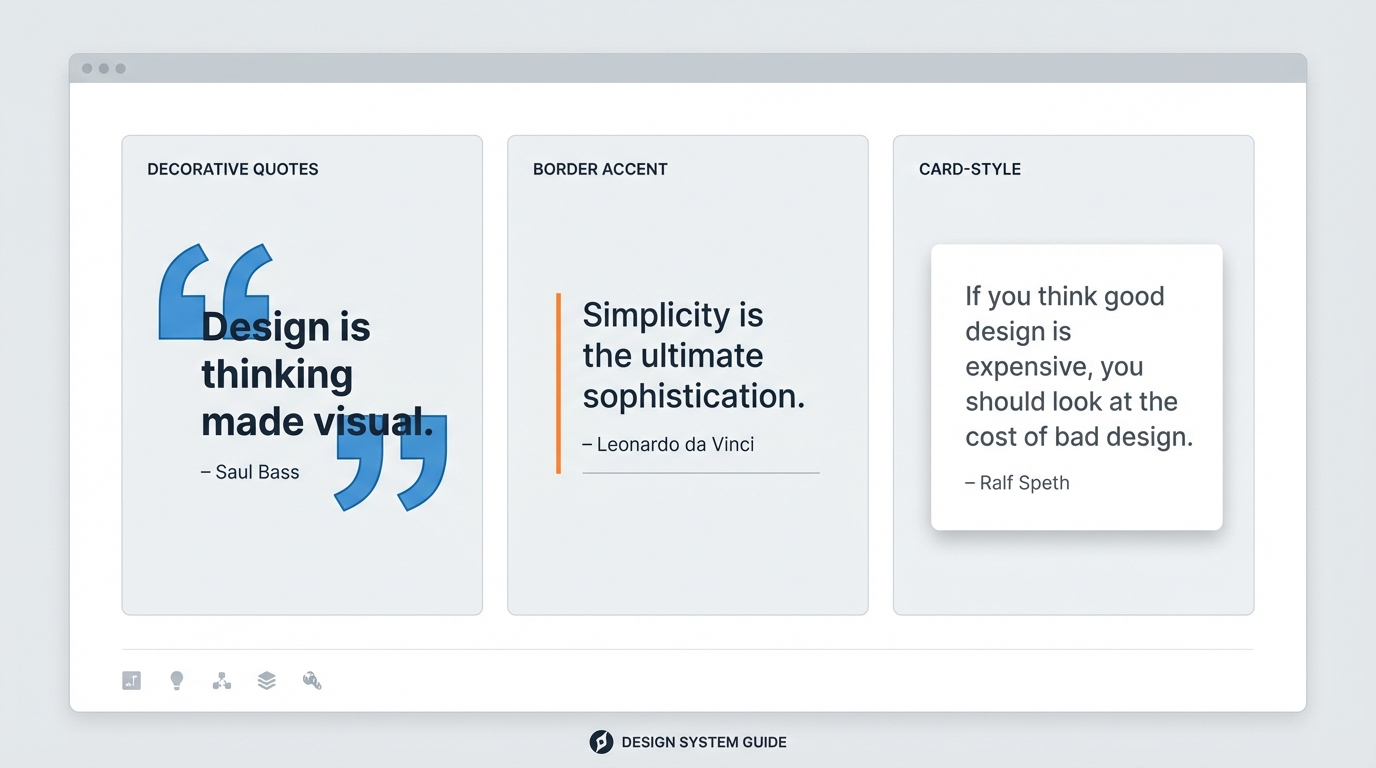Click the divider line under the da Vinci quote
This screenshot has width=1376, height=768.
tap(700, 470)
